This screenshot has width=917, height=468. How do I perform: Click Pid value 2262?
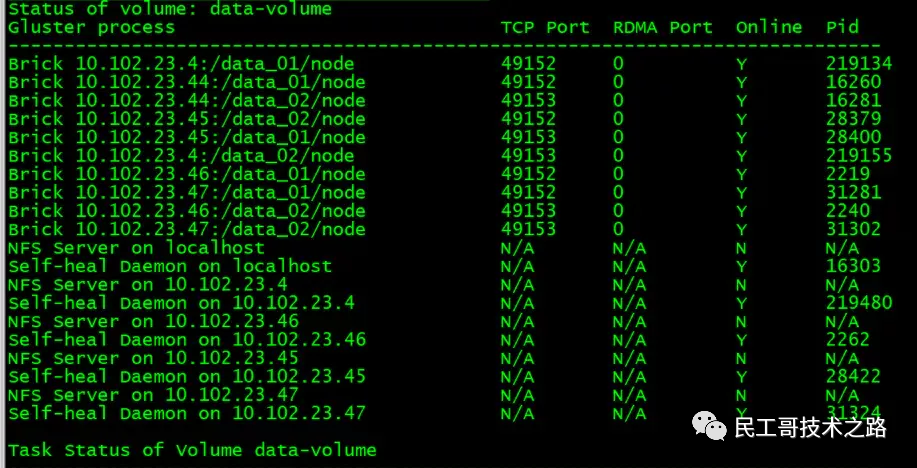(x=848, y=340)
